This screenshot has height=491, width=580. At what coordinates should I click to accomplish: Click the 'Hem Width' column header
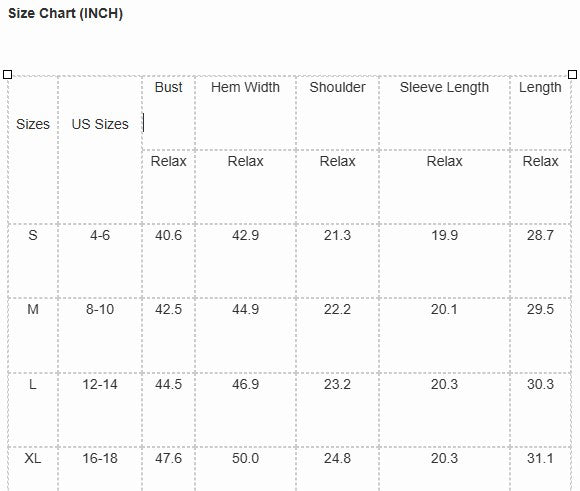coord(245,87)
